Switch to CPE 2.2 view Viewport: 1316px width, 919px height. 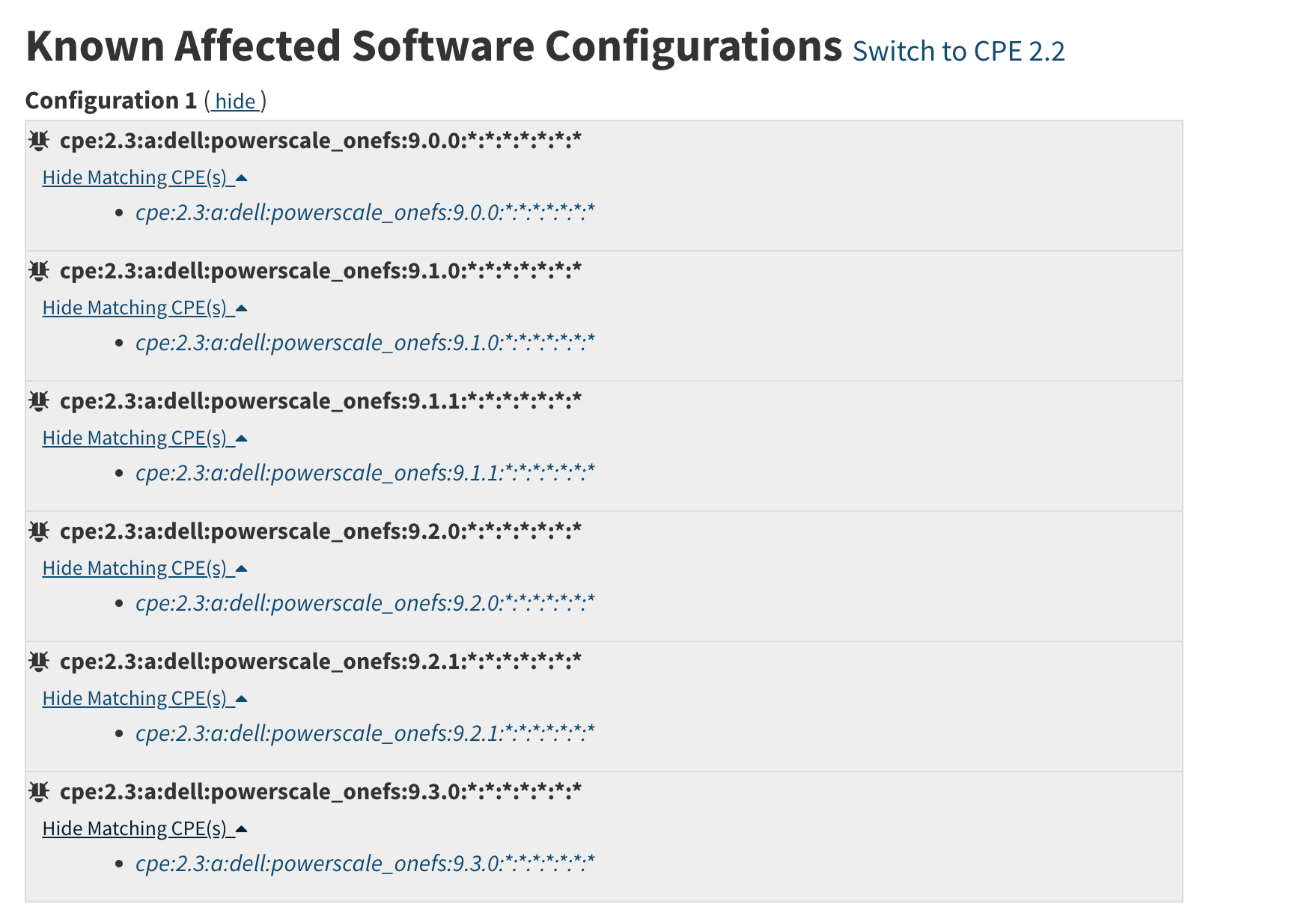[959, 52]
